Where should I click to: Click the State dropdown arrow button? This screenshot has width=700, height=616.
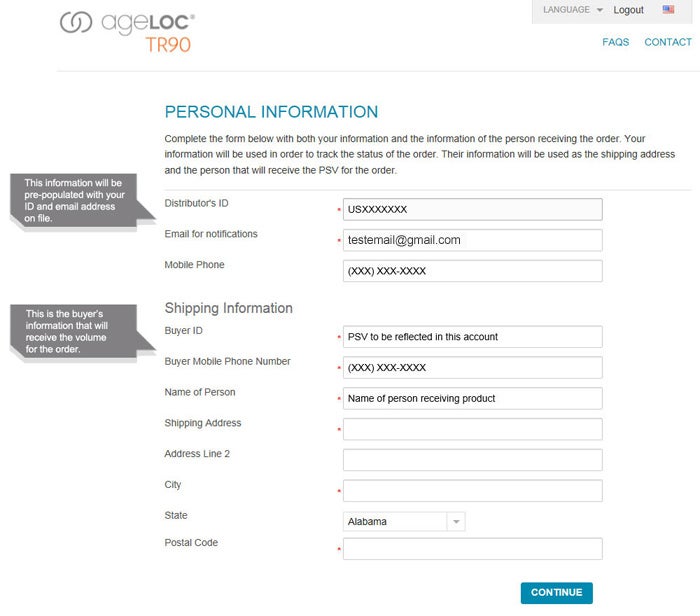tap(456, 521)
